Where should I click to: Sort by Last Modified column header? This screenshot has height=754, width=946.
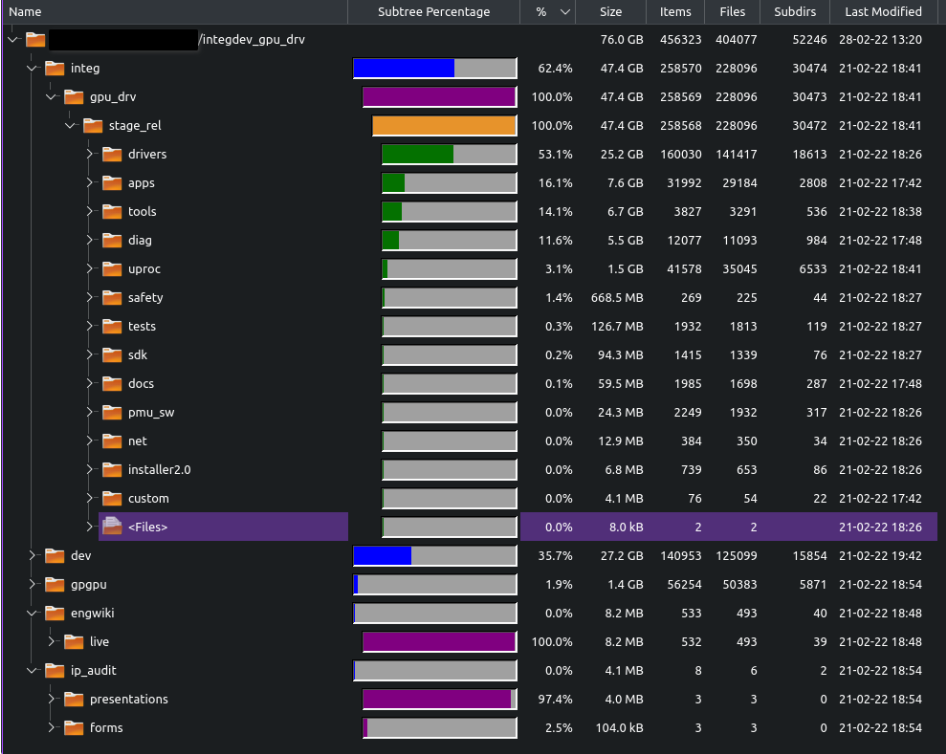[x=883, y=12]
